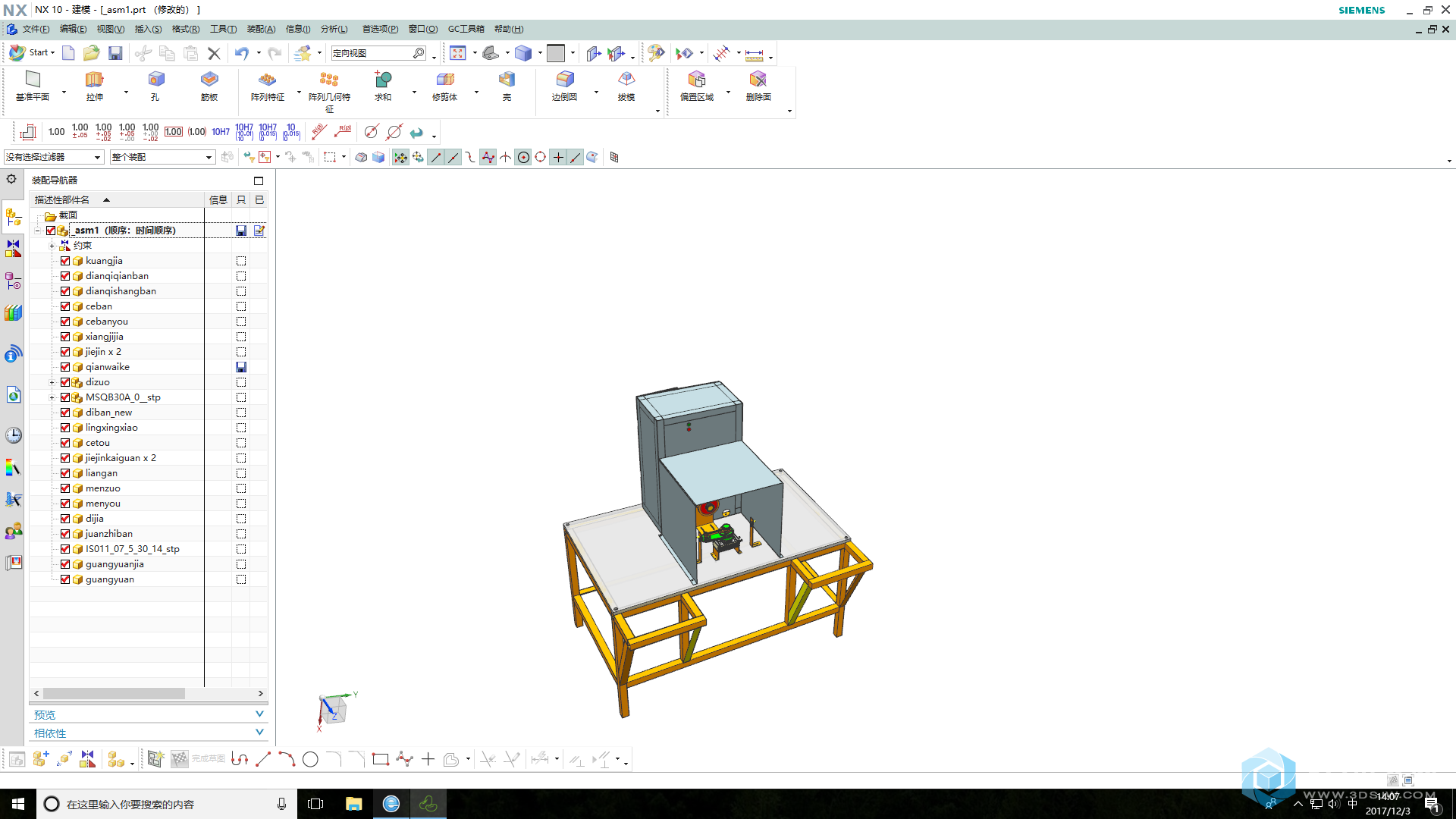Uncheck the dianqiqianban component checkbox
1456x819 pixels.
click(x=65, y=276)
